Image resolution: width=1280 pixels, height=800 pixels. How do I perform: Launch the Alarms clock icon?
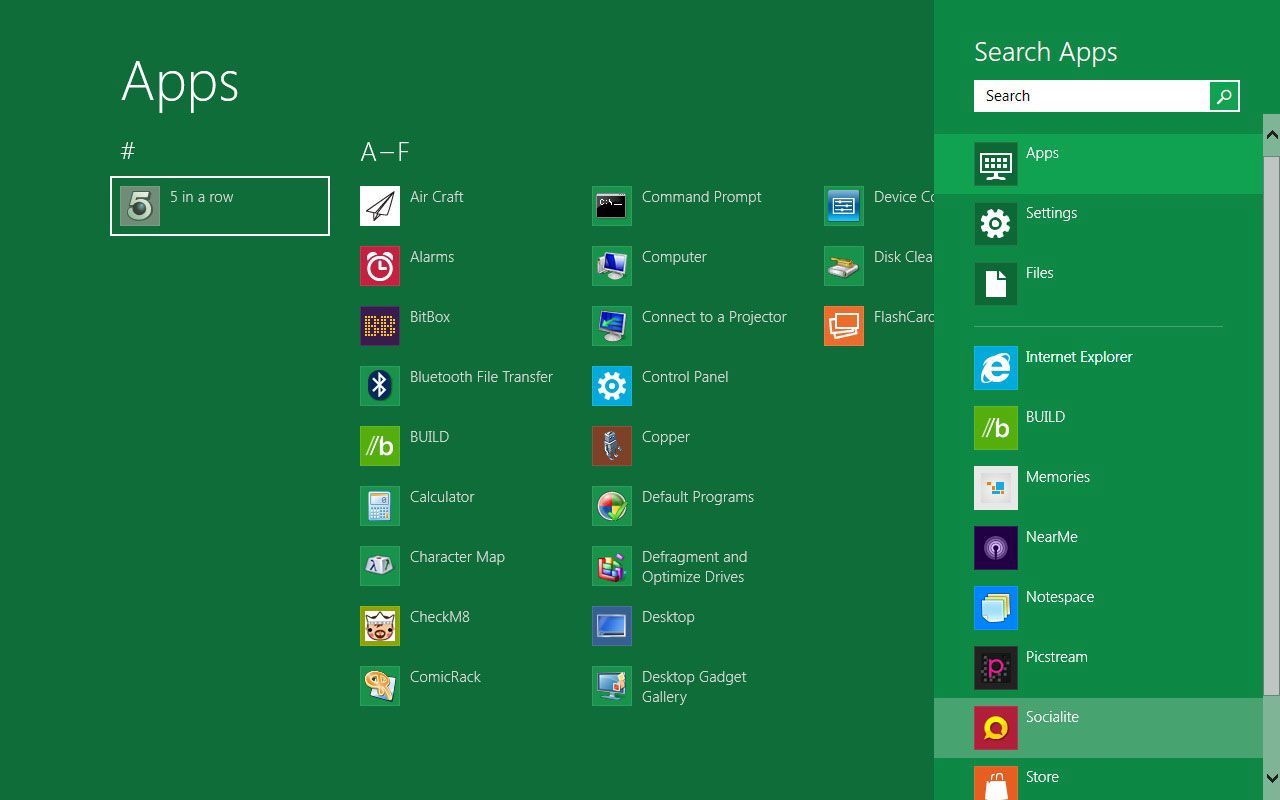tap(380, 266)
